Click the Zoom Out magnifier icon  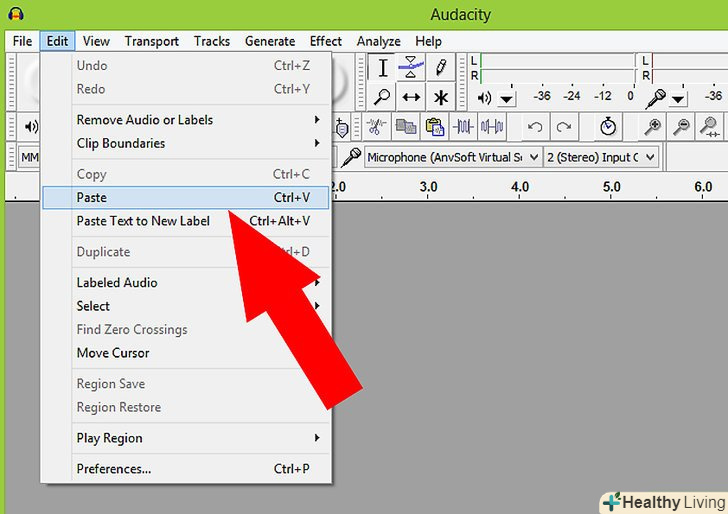[x=681, y=126]
